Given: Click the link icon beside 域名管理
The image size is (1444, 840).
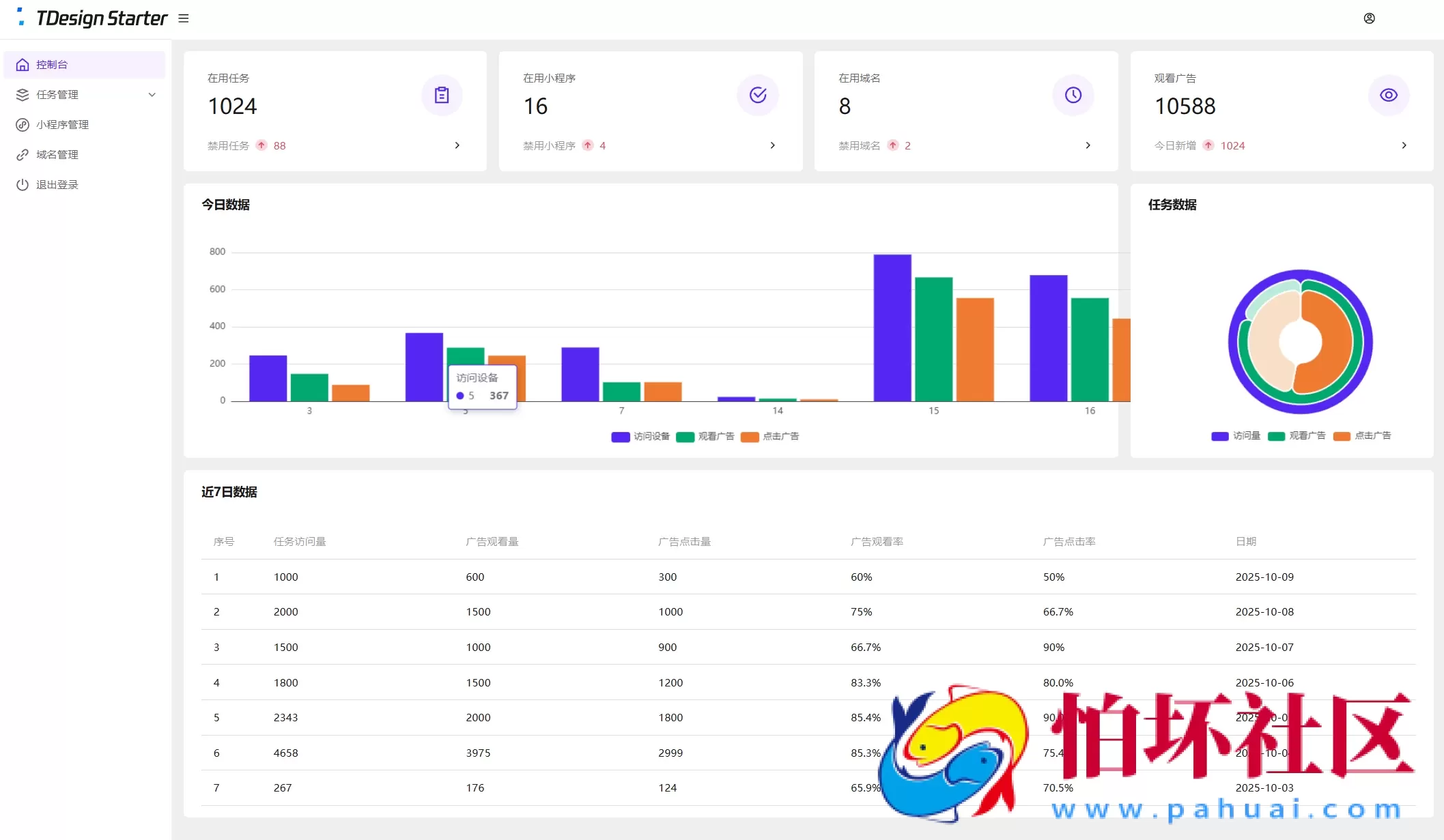Looking at the screenshot, I should tap(23, 155).
